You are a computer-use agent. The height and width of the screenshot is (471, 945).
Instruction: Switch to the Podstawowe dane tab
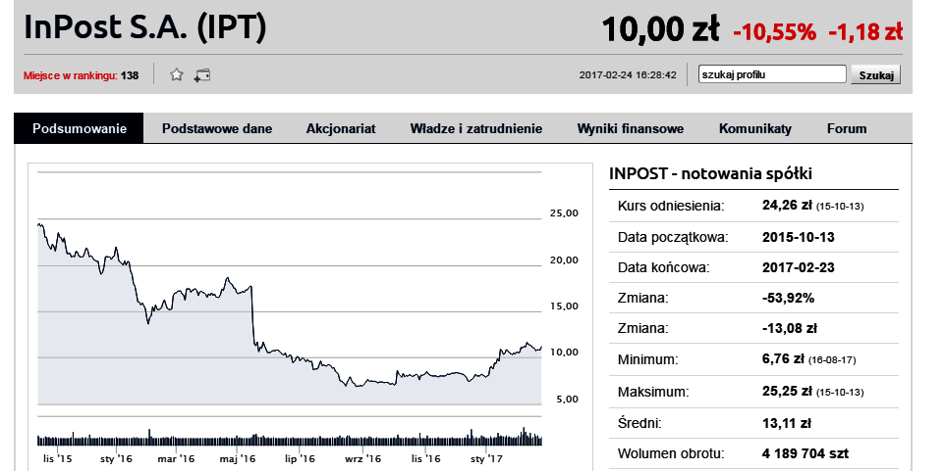[217, 128]
